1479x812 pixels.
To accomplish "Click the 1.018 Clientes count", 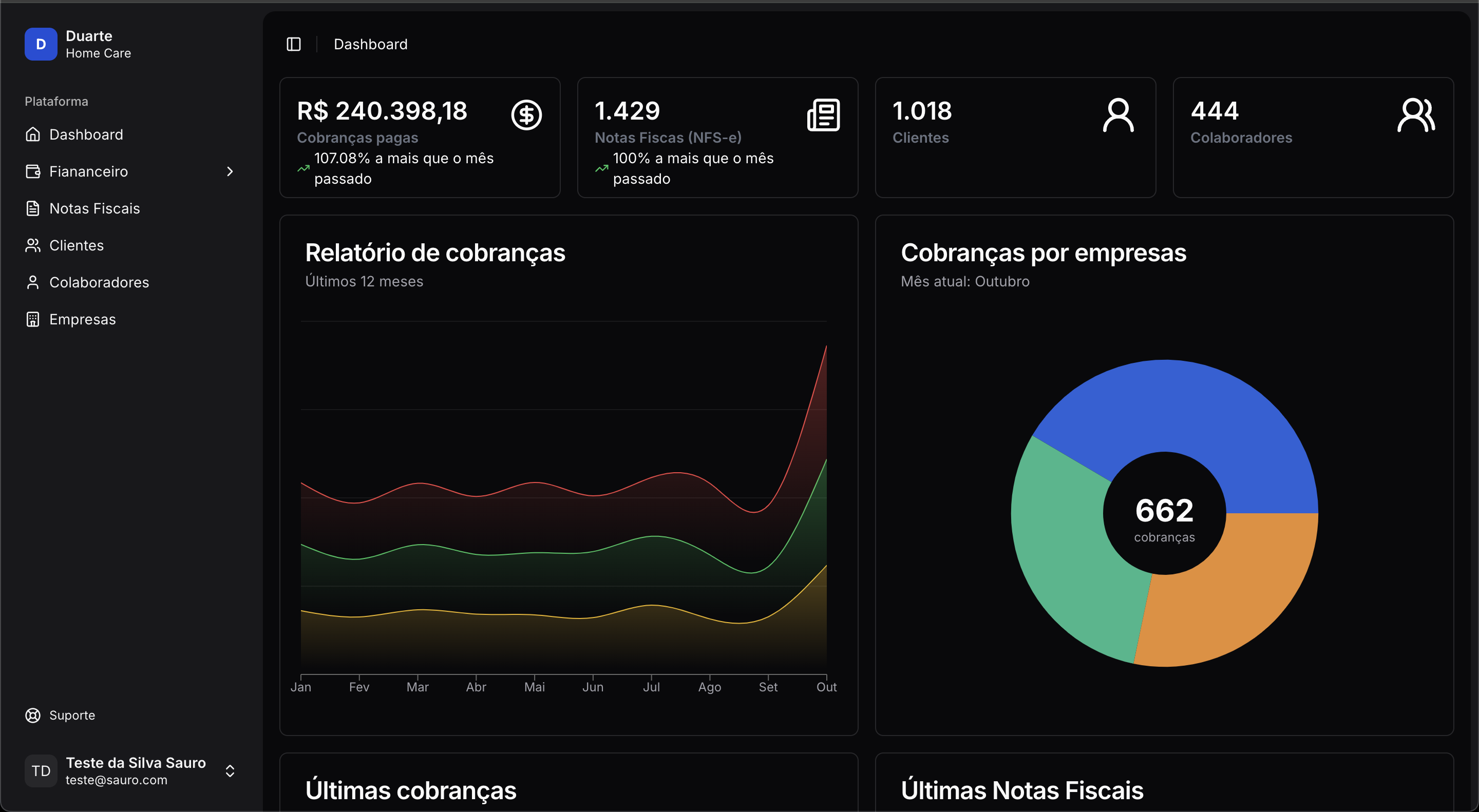I will [922, 111].
